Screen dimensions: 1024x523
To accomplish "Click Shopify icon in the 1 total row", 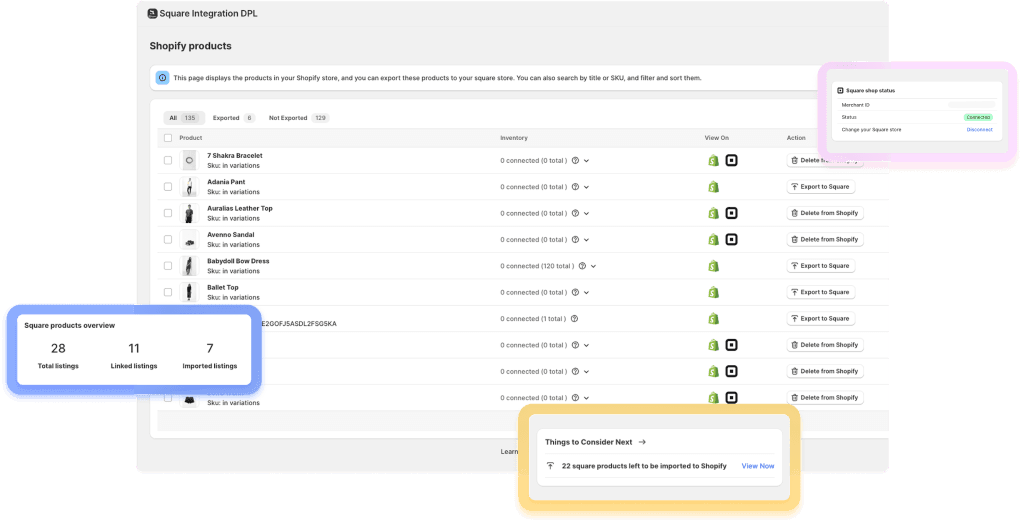I will click(x=714, y=319).
